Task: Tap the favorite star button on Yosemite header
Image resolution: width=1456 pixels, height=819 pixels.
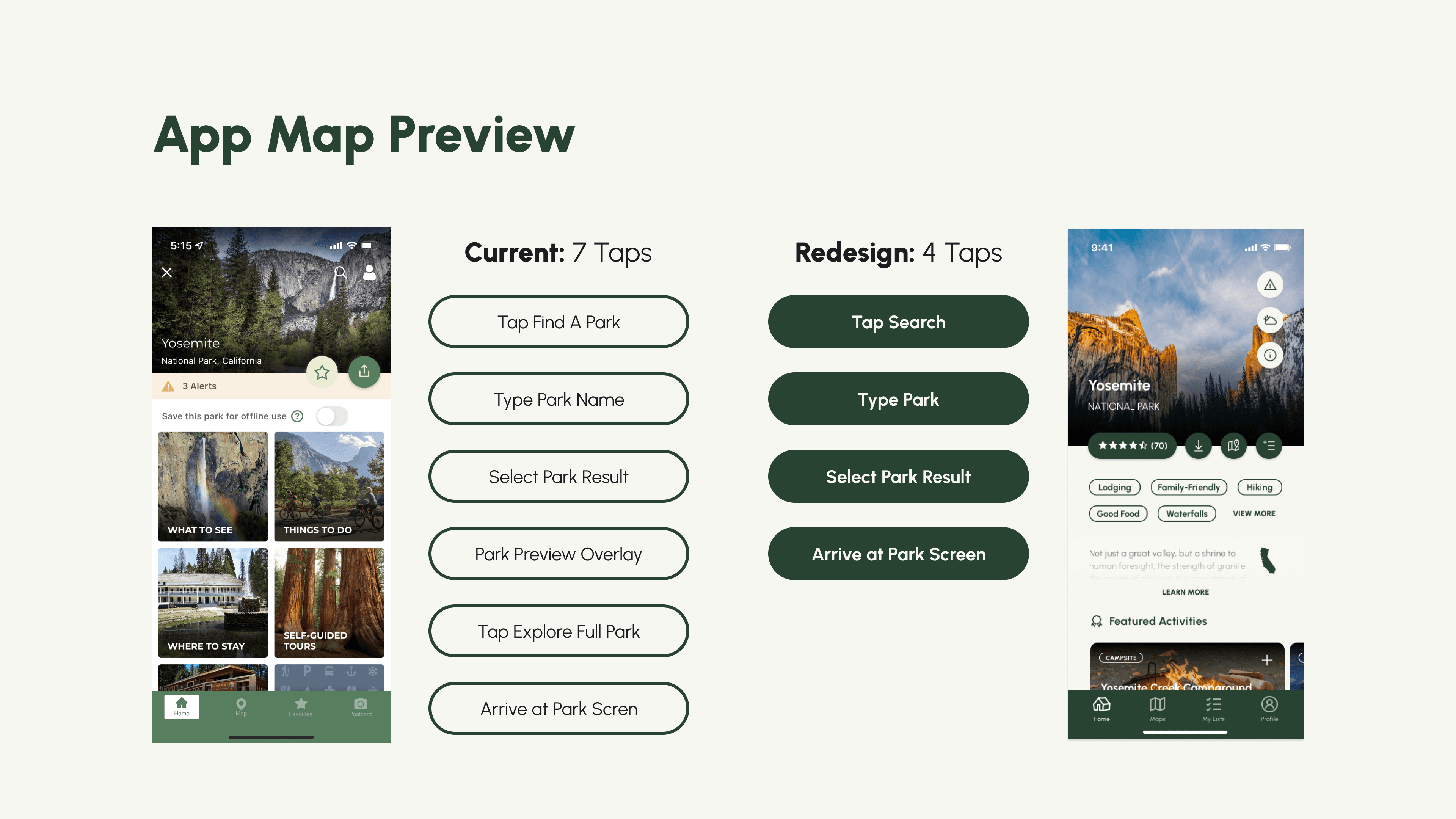Action: pos(322,372)
